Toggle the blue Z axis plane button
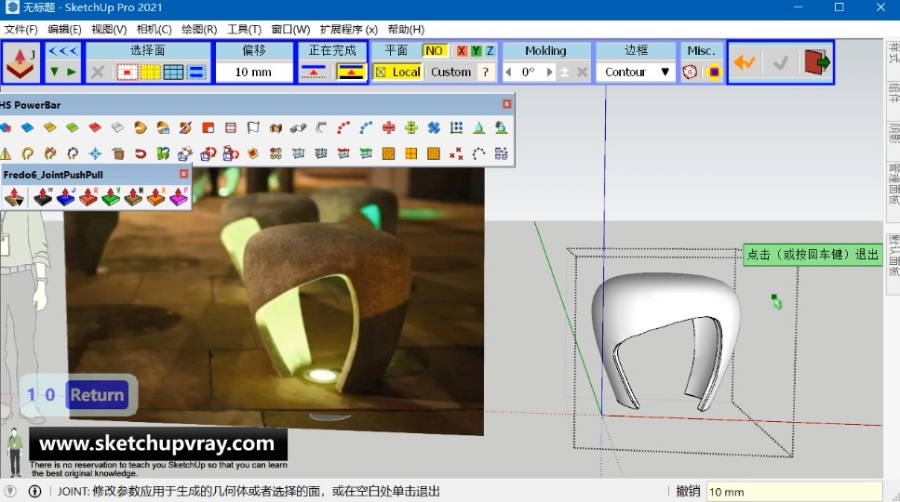This screenshot has width=900, height=502. click(x=490, y=50)
